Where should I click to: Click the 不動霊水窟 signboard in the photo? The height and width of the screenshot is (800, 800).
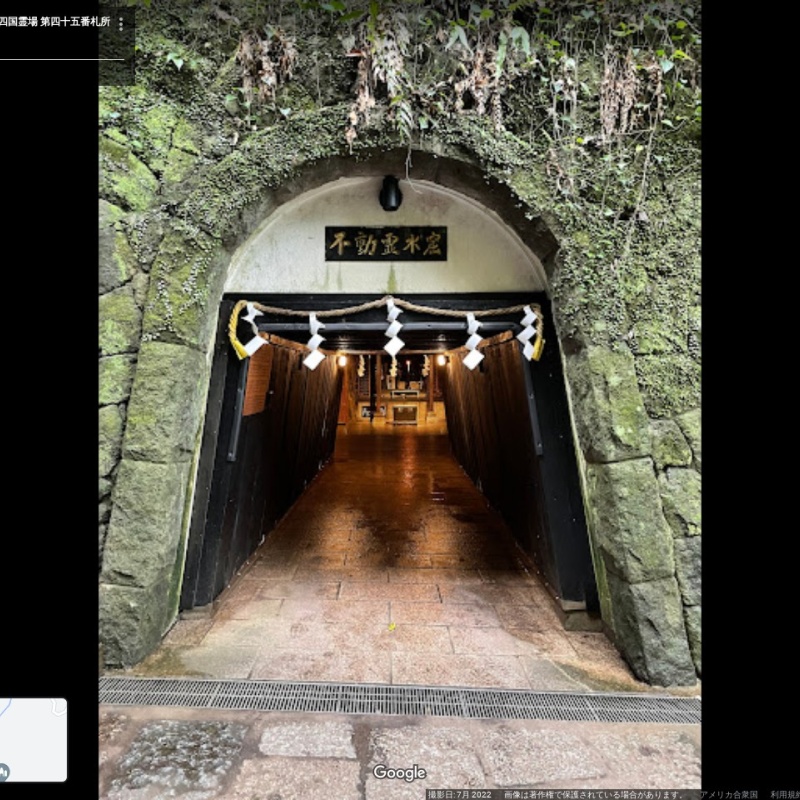point(386,243)
